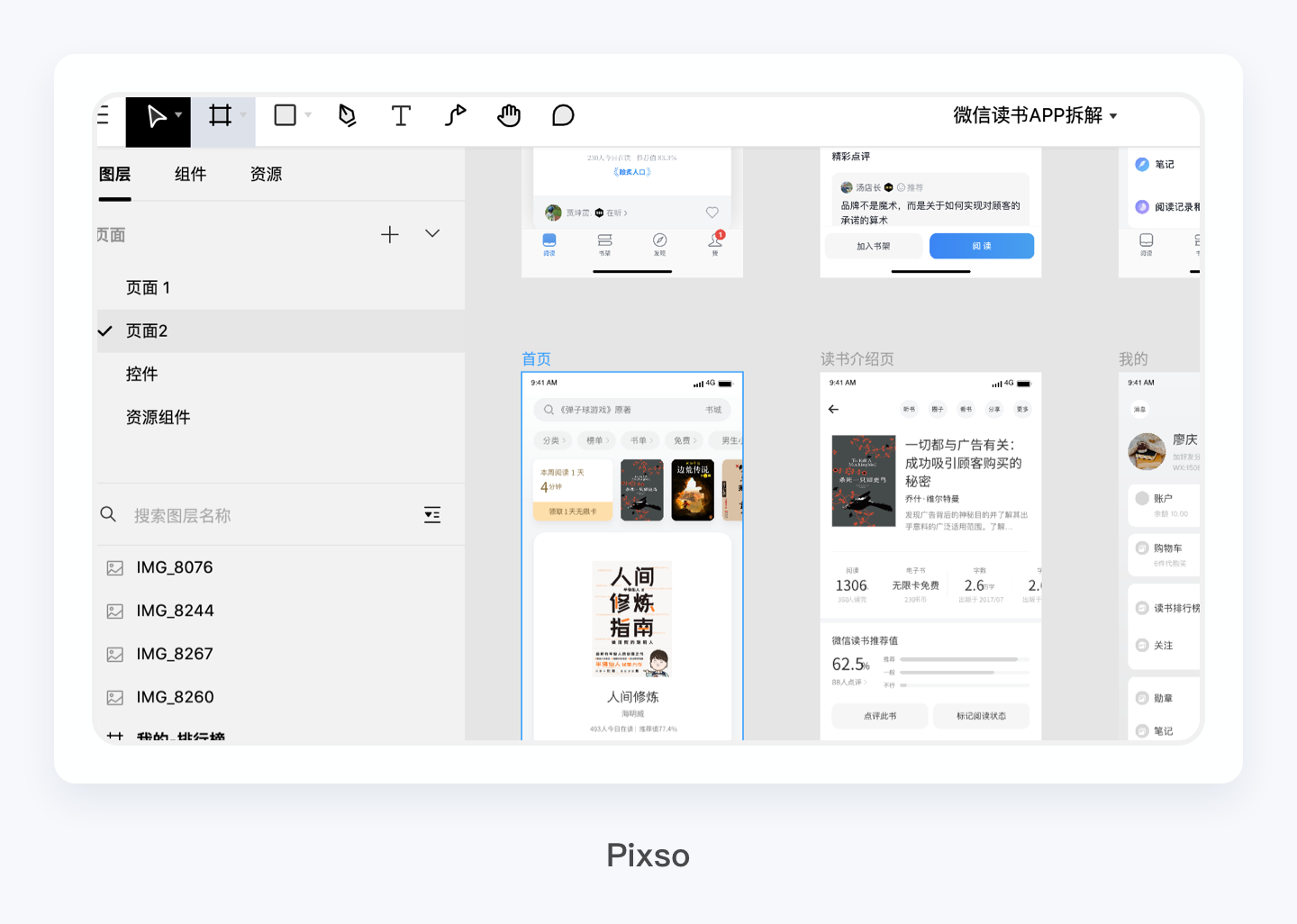This screenshot has width=1297, height=924.
Task: Select the Rectangle shape tool
Action: [x=285, y=115]
